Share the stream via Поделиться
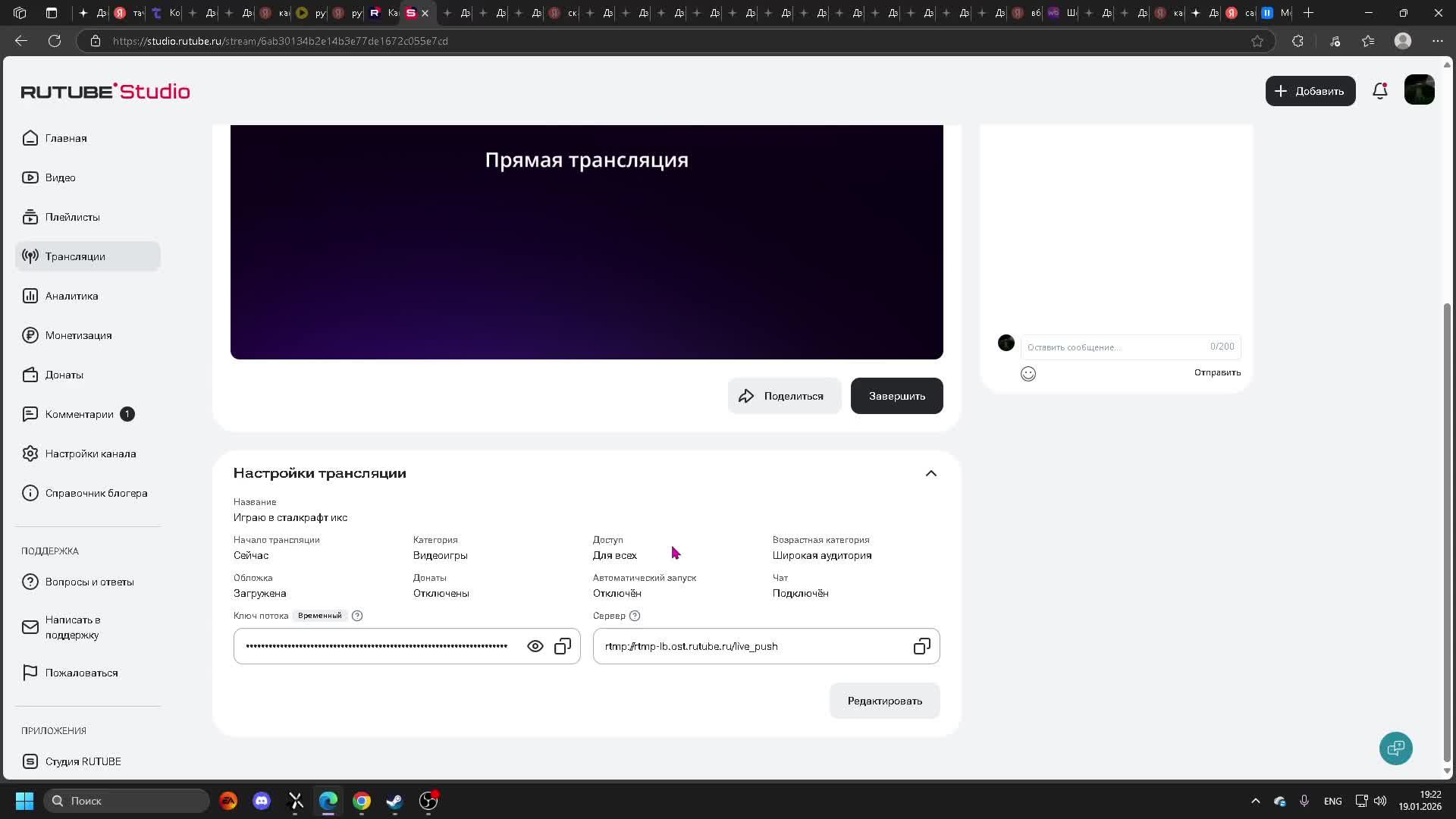The height and width of the screenshot is (819, 1456). (x=784, y=396)
